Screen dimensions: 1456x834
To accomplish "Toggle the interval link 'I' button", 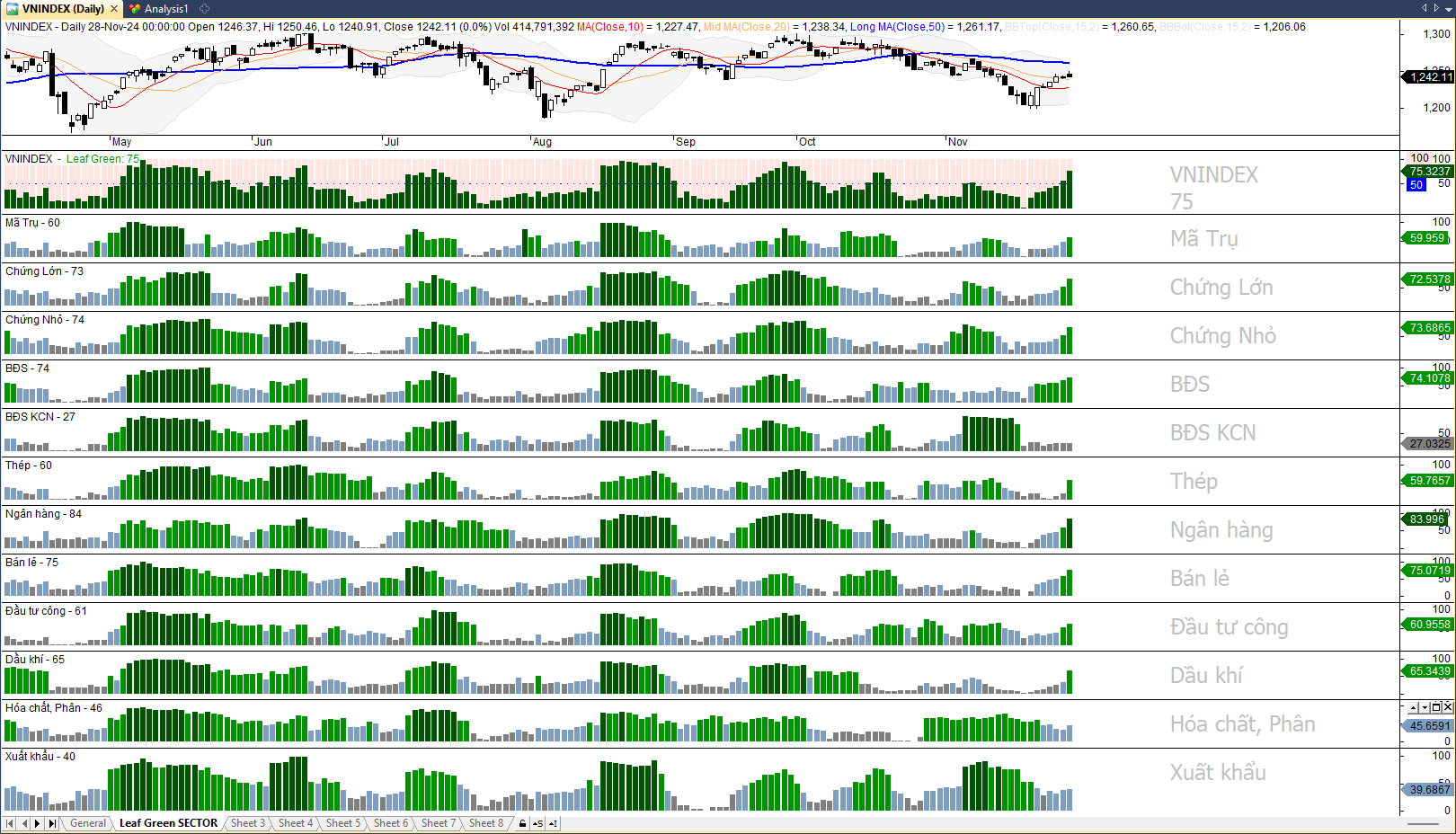I will pyautogui.click(x=552, y=823).
